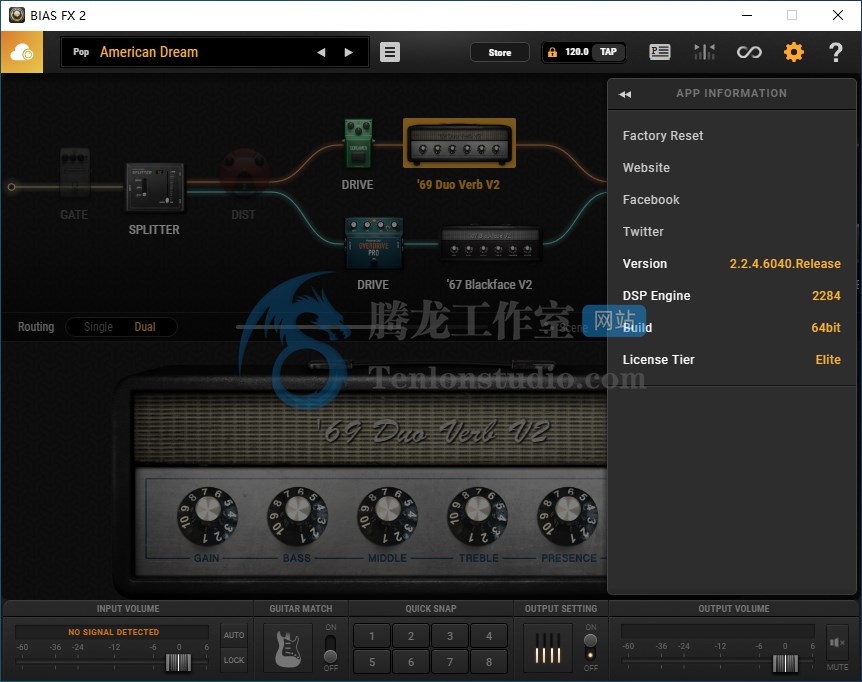Select the Gate pedal

tap(74, 172)
